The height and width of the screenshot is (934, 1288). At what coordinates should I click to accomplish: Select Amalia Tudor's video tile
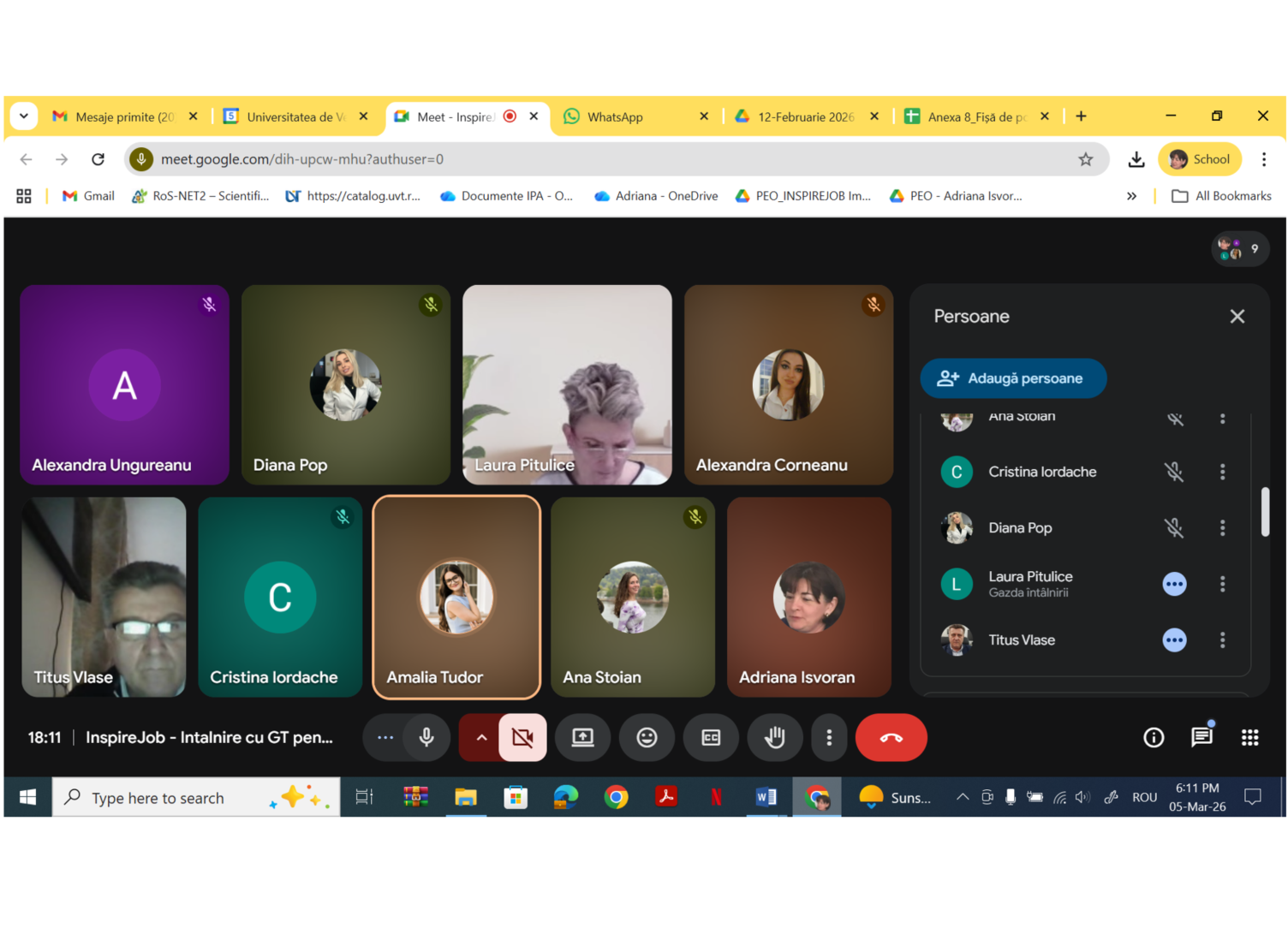coord(456,598)
